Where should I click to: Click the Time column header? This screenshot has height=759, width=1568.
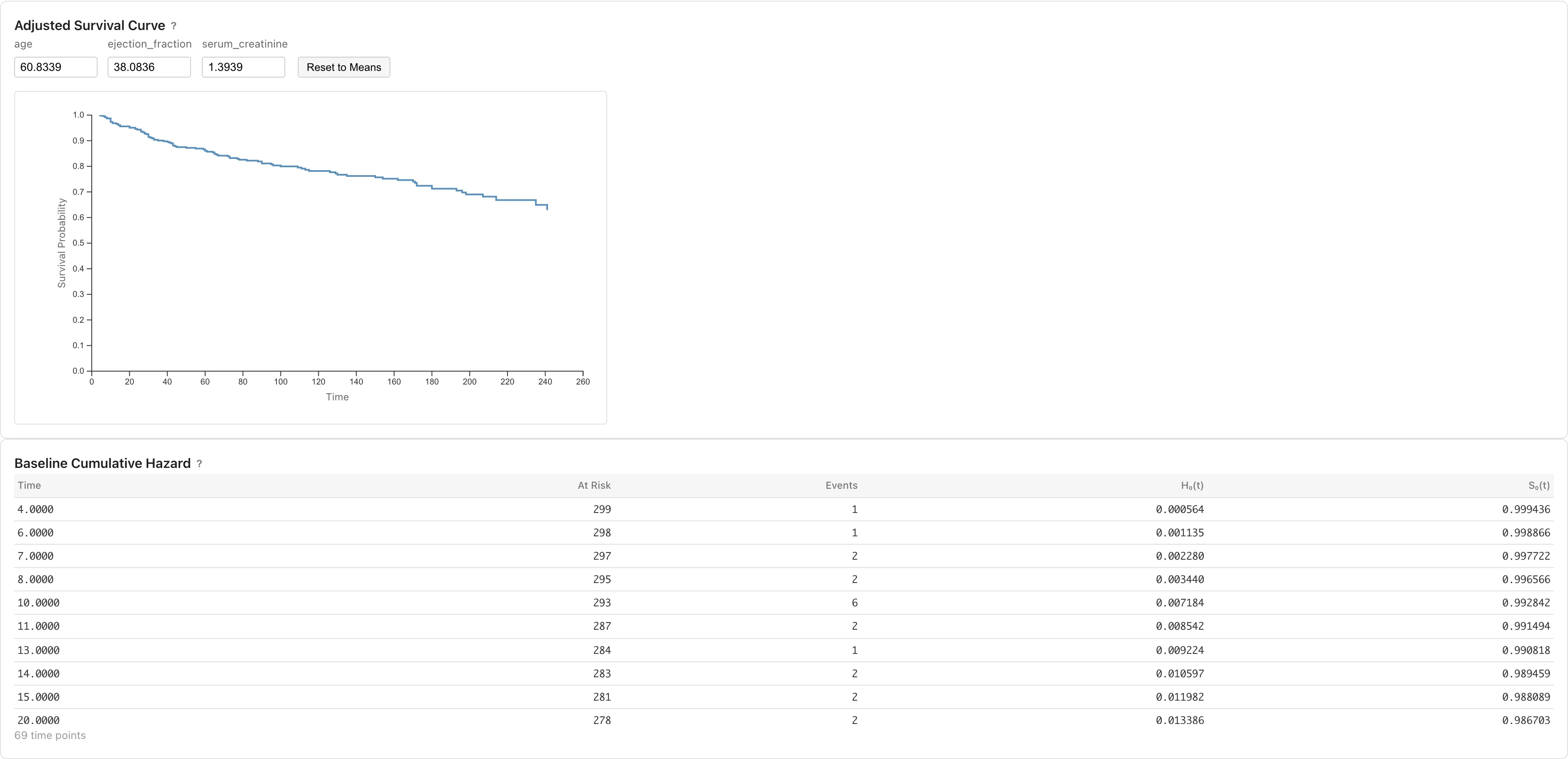pyautogui.click(x=29, y=485)
